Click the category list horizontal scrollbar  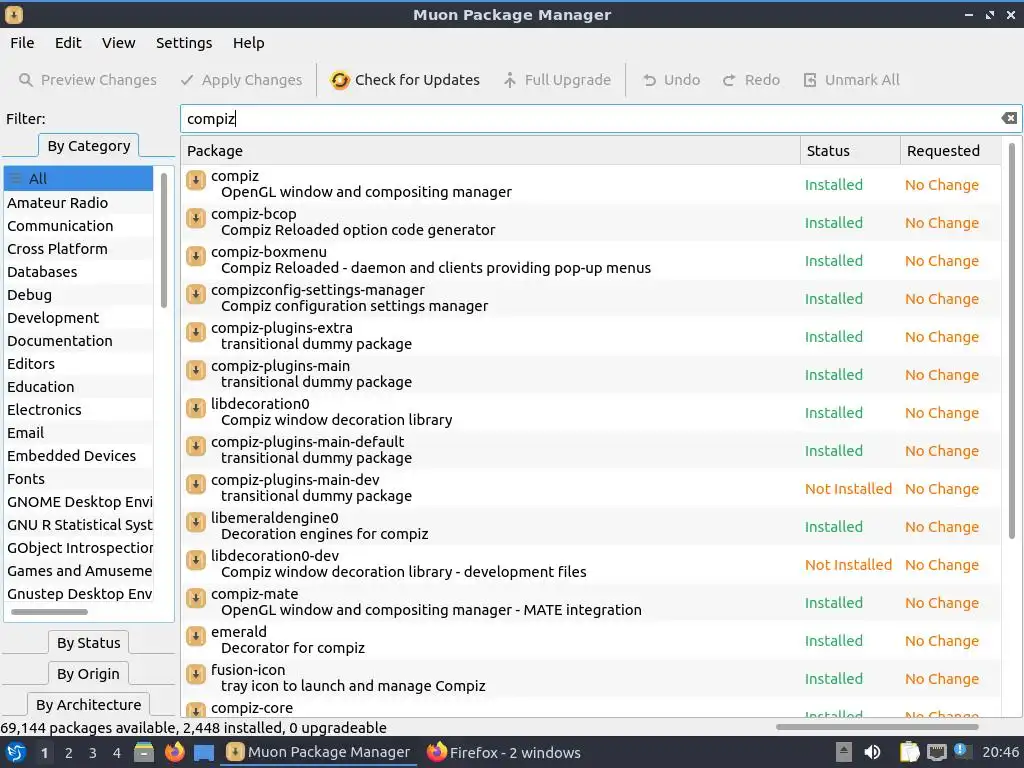tap(50, 612)
